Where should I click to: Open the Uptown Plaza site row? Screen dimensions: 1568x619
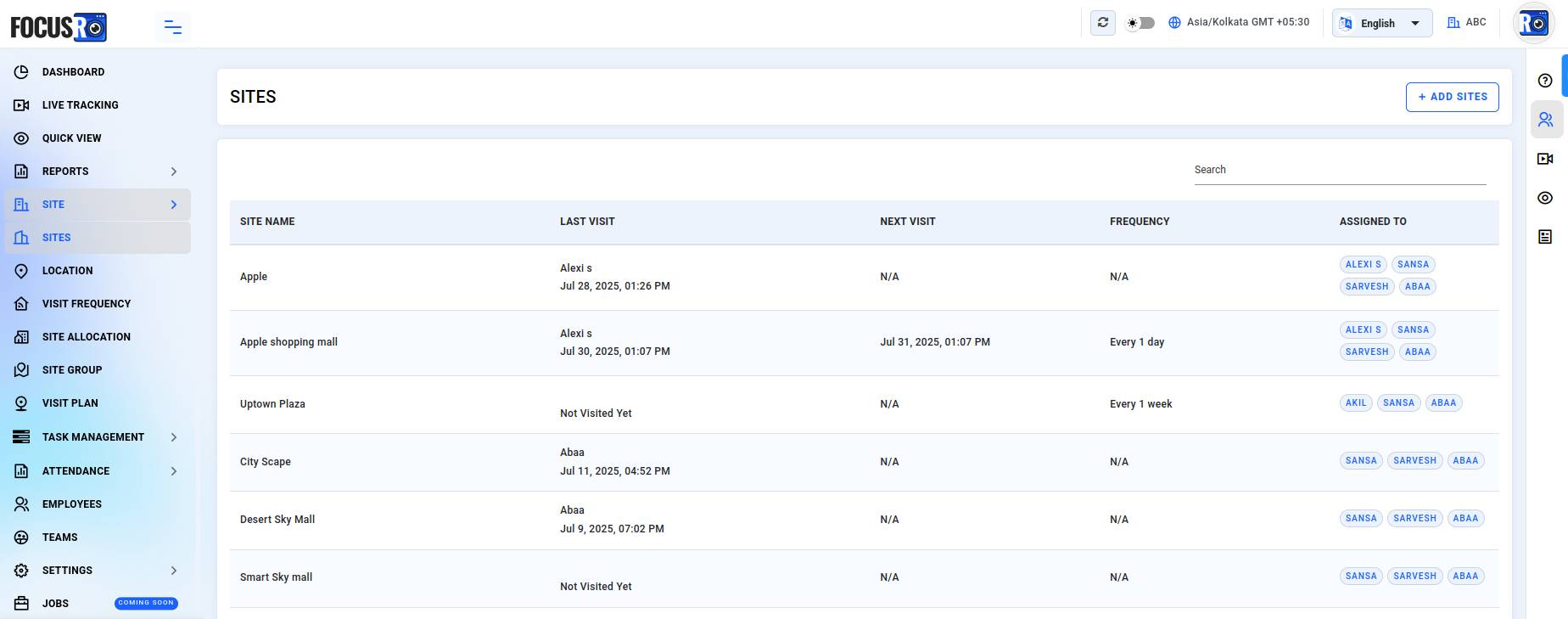pyautogui.click(x=864, y=404)
